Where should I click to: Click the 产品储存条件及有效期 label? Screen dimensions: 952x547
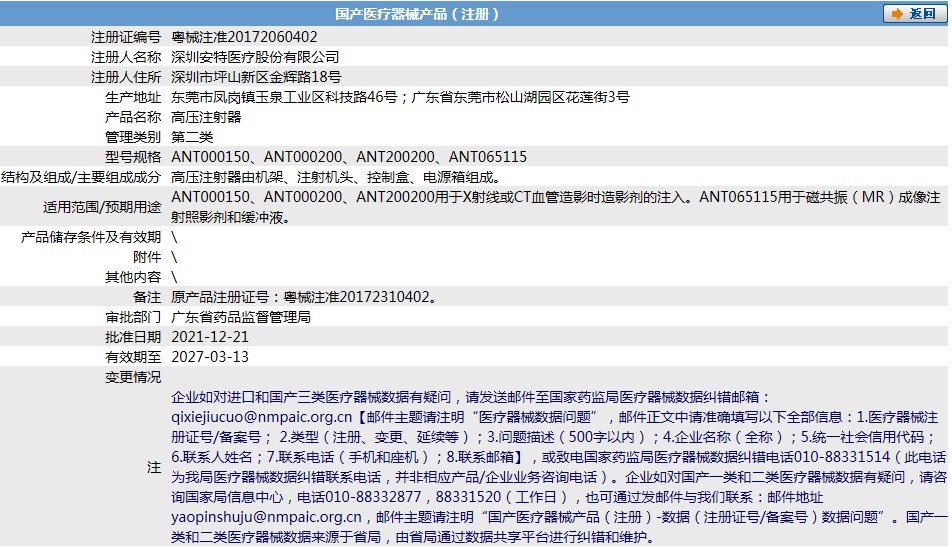point(91,237)
